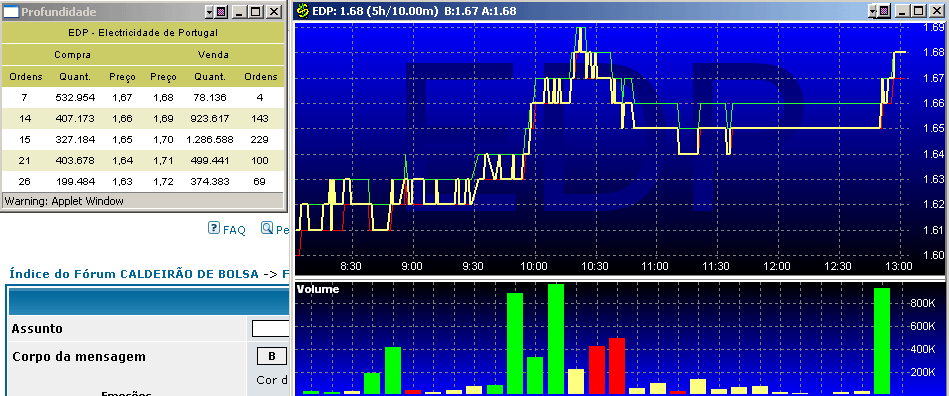Select sell quantity 923.617 cell

point(210,119)
